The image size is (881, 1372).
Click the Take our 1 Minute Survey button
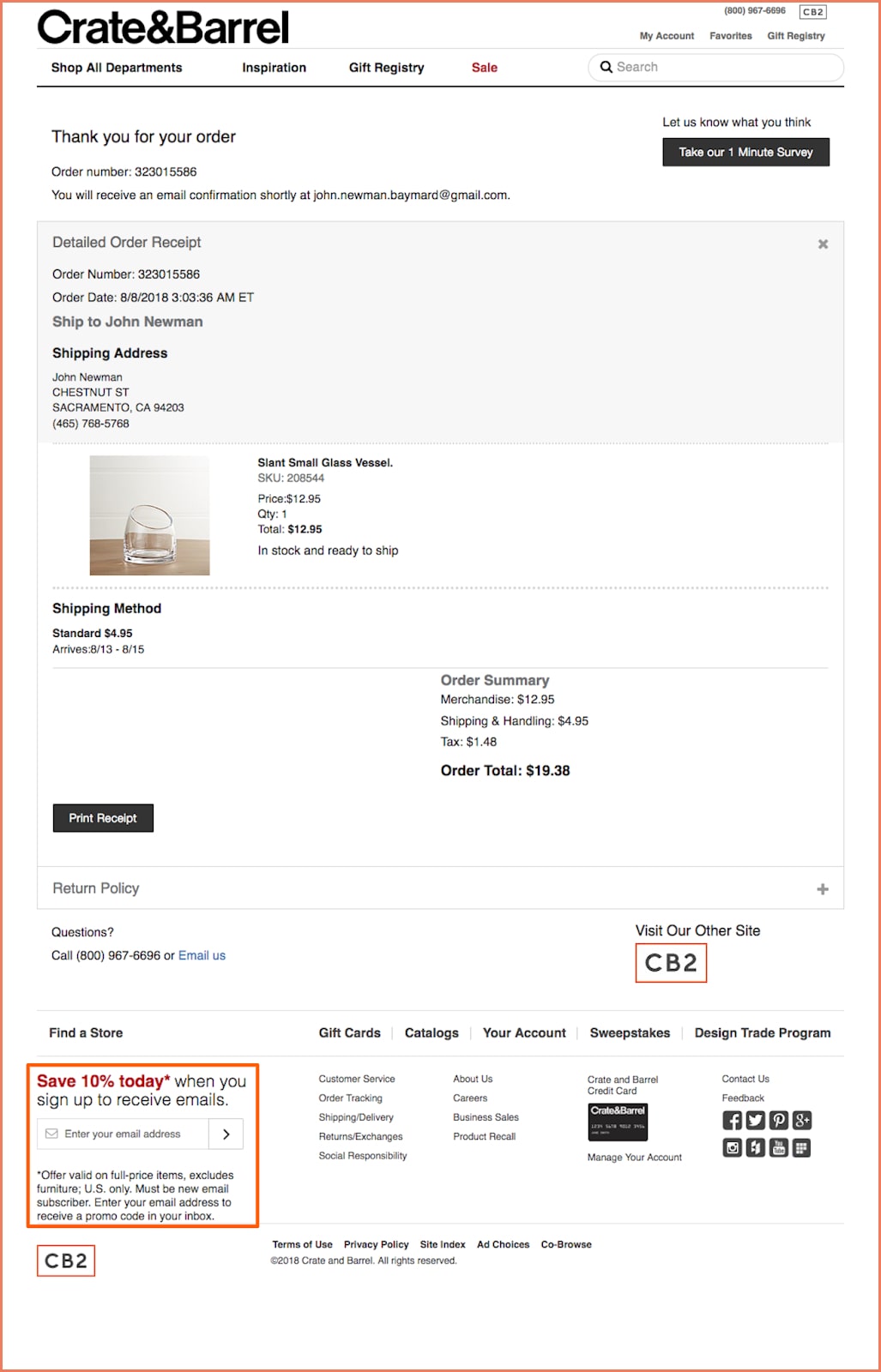pos(745,152)
